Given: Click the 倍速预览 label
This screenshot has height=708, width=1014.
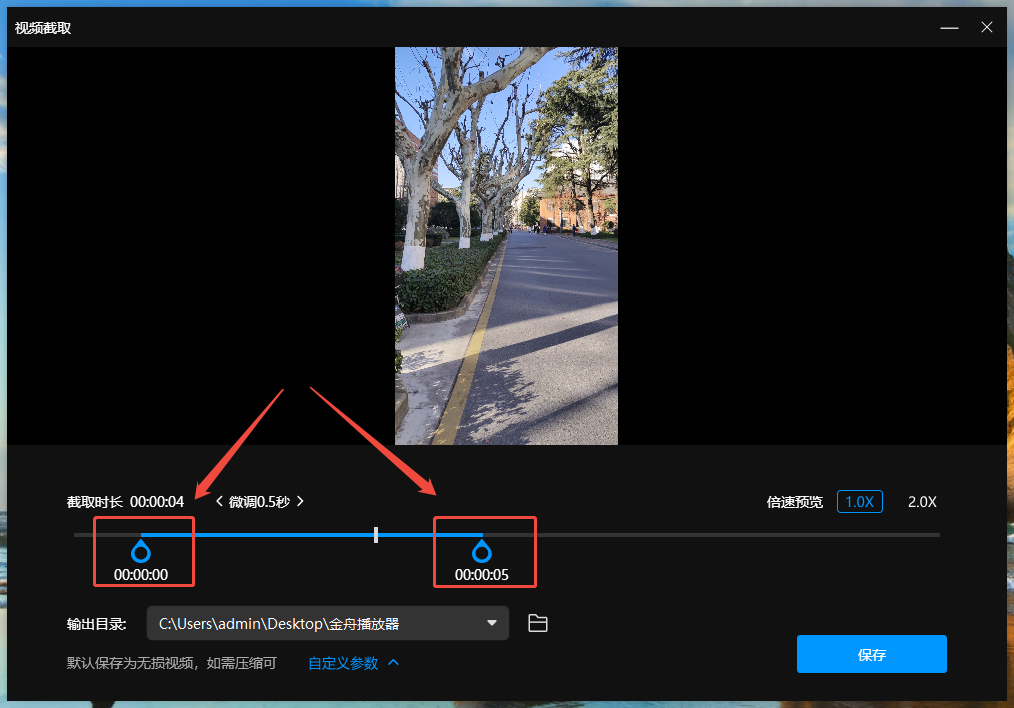Looking at the screenshot, I should (x=795, y=502).
